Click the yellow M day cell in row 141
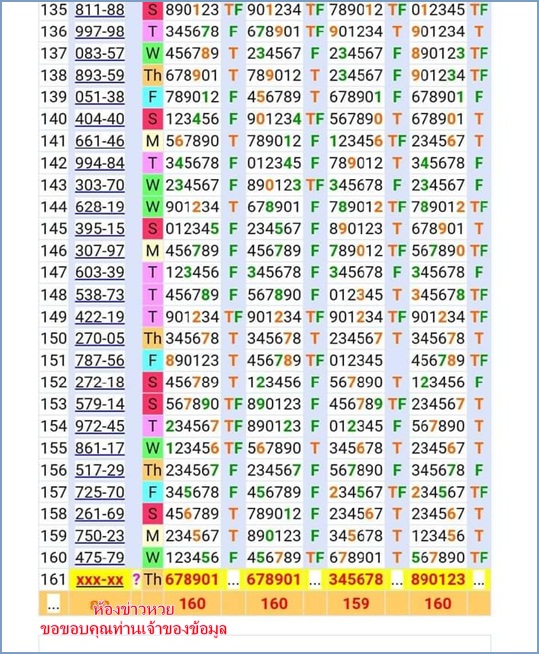Viewport: 539px width, 654px height. [x=153, y=141]
